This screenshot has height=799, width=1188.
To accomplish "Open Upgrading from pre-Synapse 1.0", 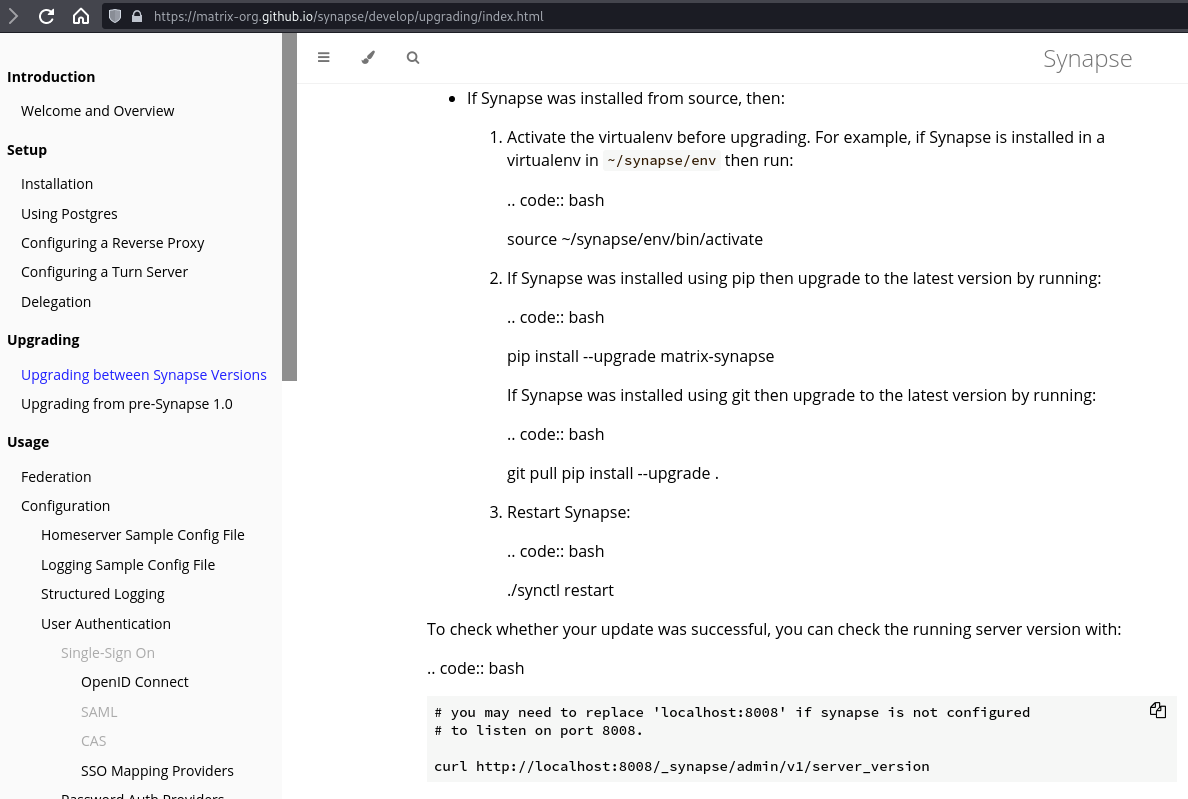I will coord(126,404).
